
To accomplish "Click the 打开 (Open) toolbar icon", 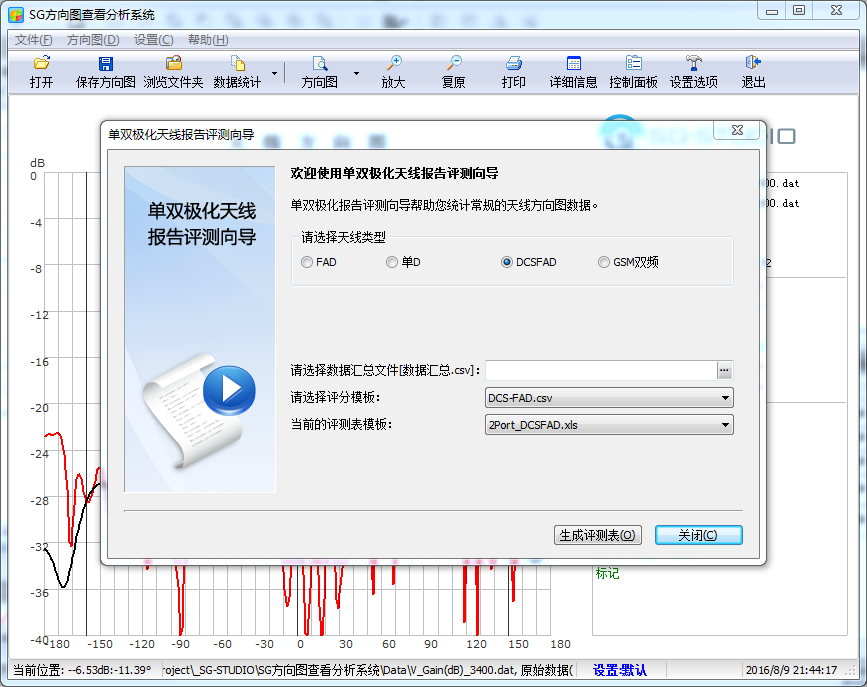I will coord(41,64).
